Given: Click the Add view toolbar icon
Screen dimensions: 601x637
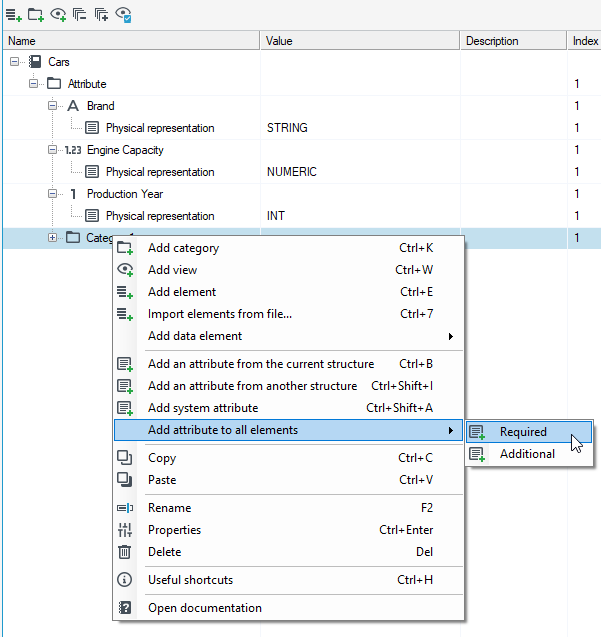Looking at the screenshot, I should click(58, 15).
